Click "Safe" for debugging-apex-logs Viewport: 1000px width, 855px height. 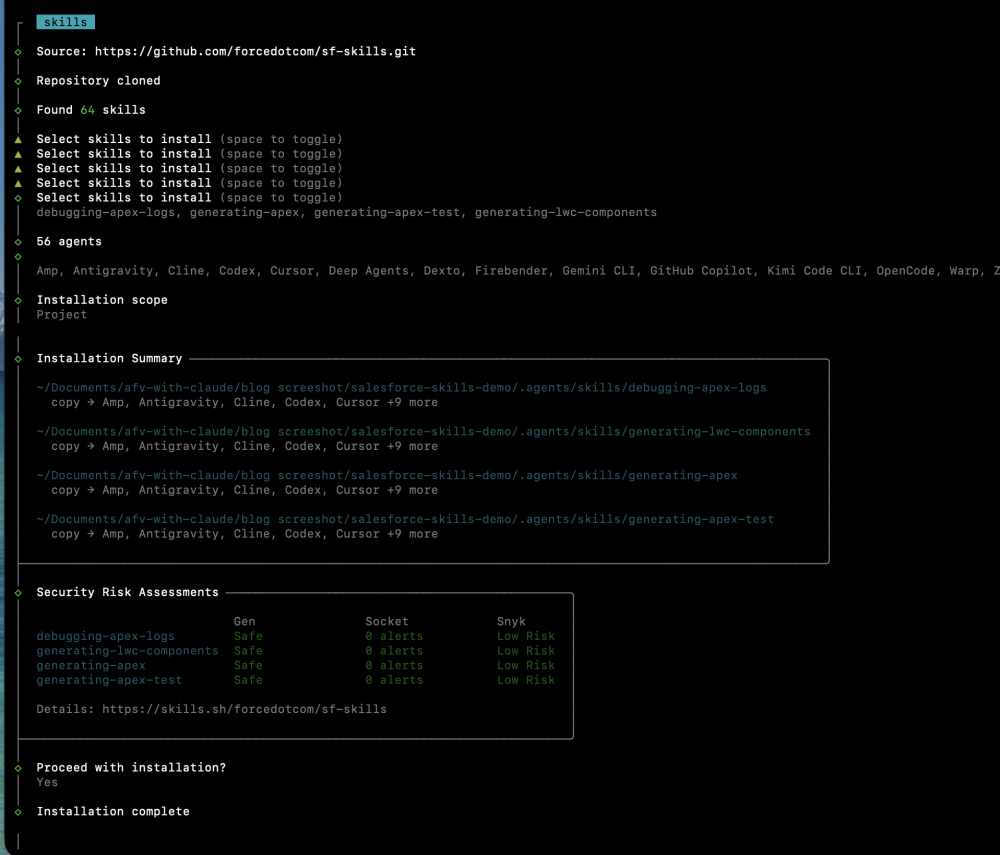(248, 636)
